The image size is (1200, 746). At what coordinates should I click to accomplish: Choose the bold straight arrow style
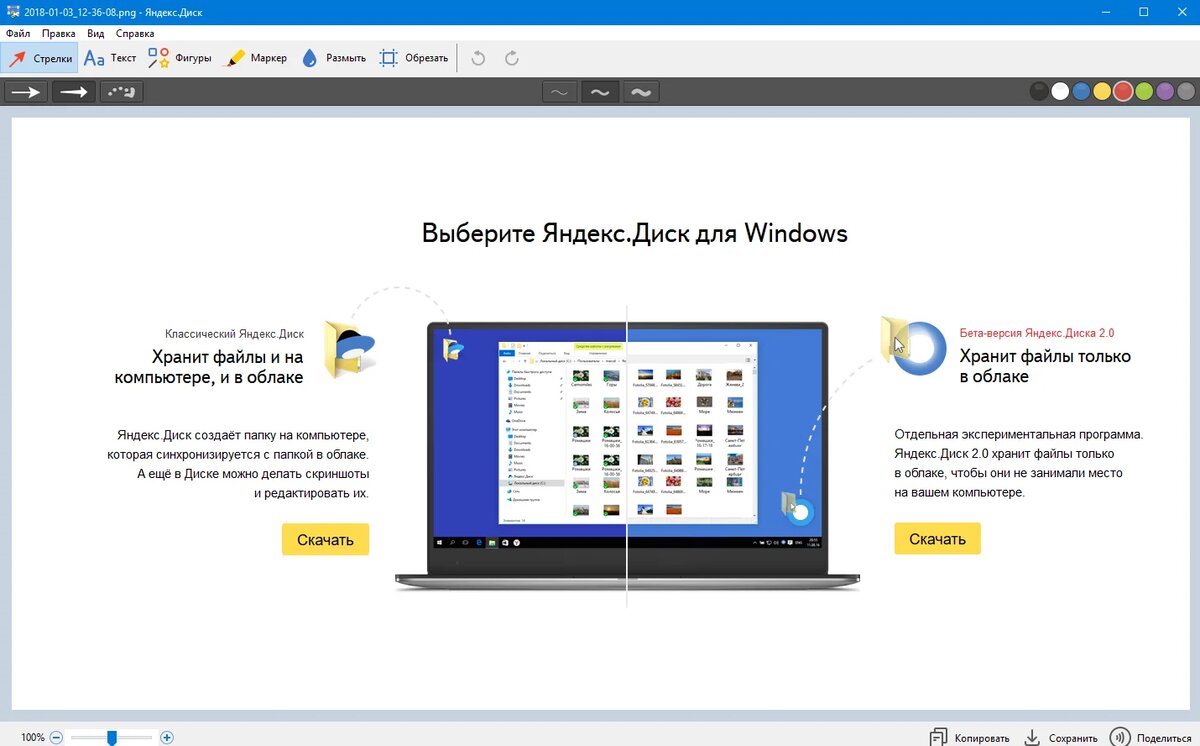(73, 92)
